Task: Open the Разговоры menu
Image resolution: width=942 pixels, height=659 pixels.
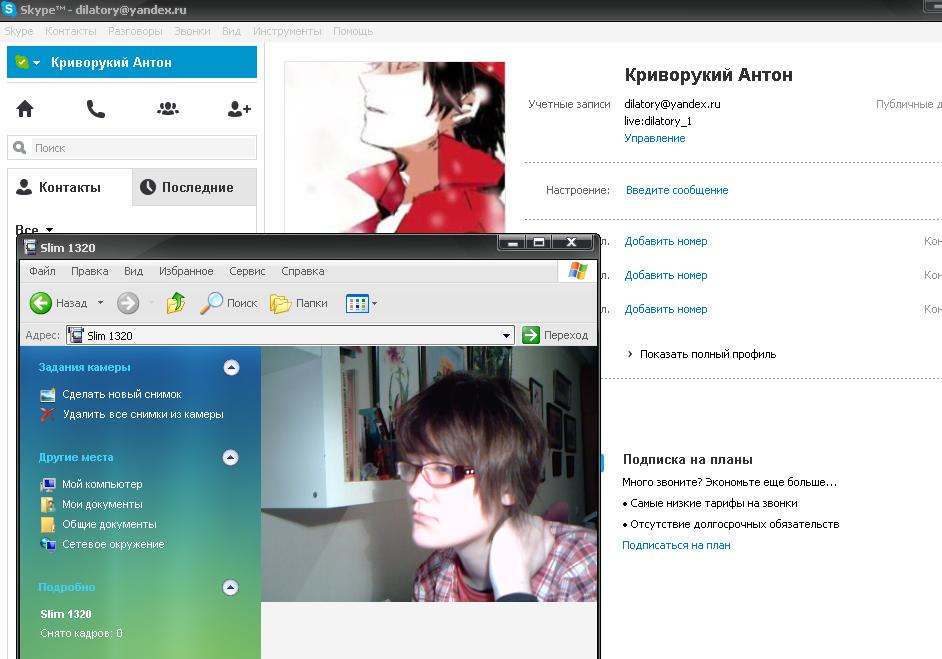Action: (135, 31)
